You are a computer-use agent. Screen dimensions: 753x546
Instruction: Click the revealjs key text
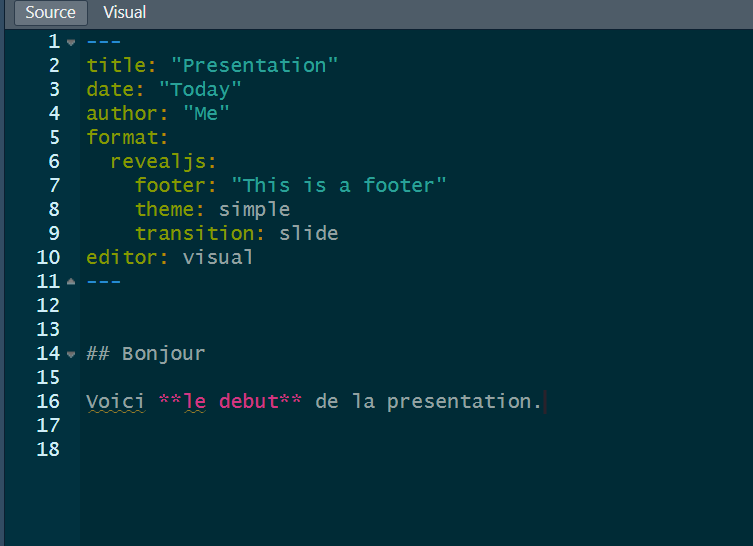pyautogui.click(x=163, y=162)
